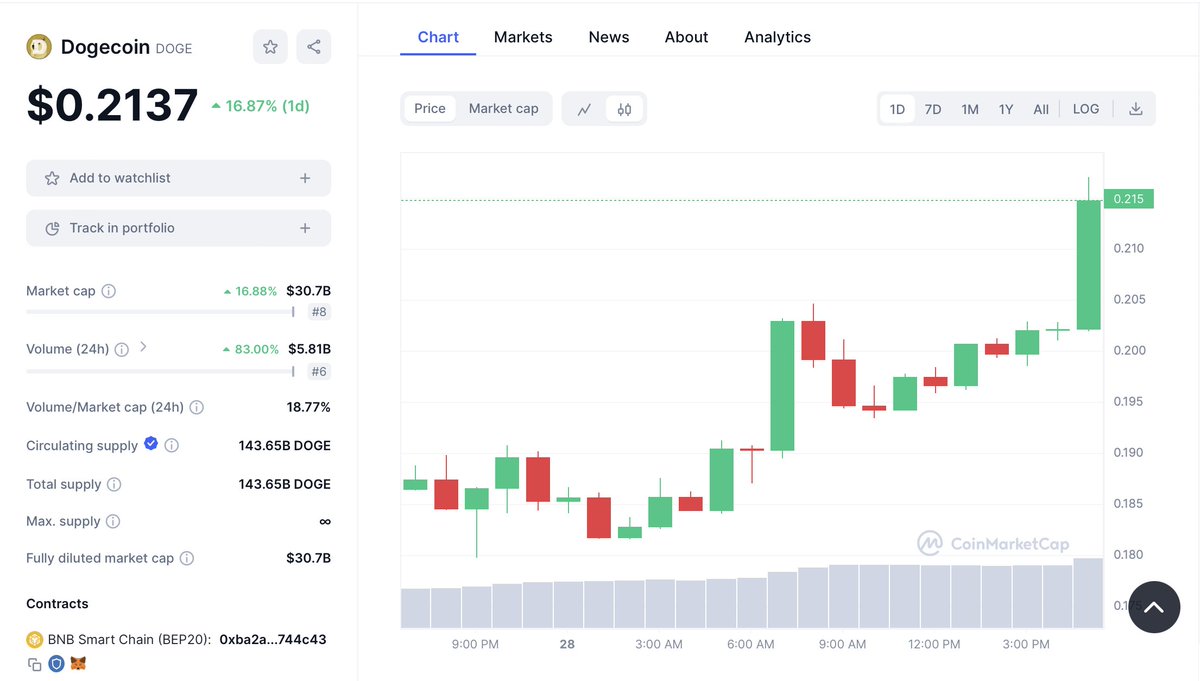Click the blue shield security icon under Contracts

(56, 663)
